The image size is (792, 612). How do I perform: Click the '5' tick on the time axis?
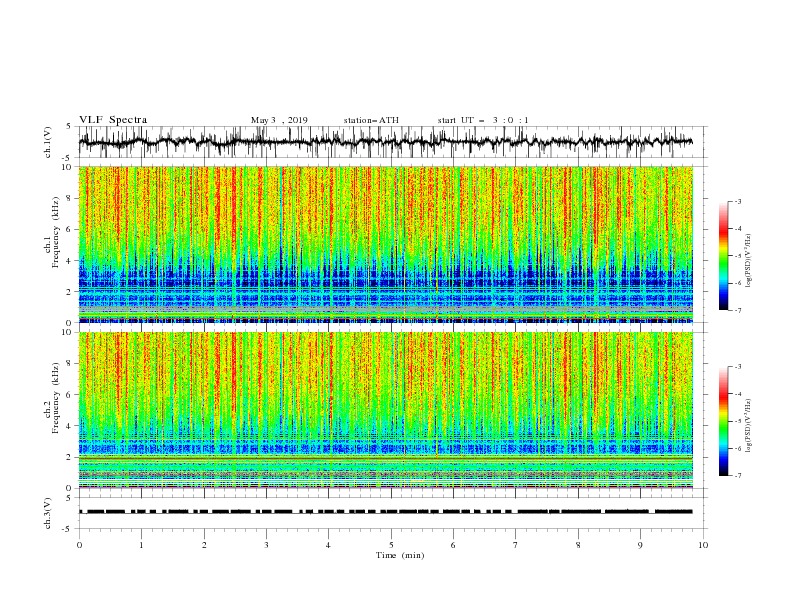pyautogui.click(x=391, y=545)
